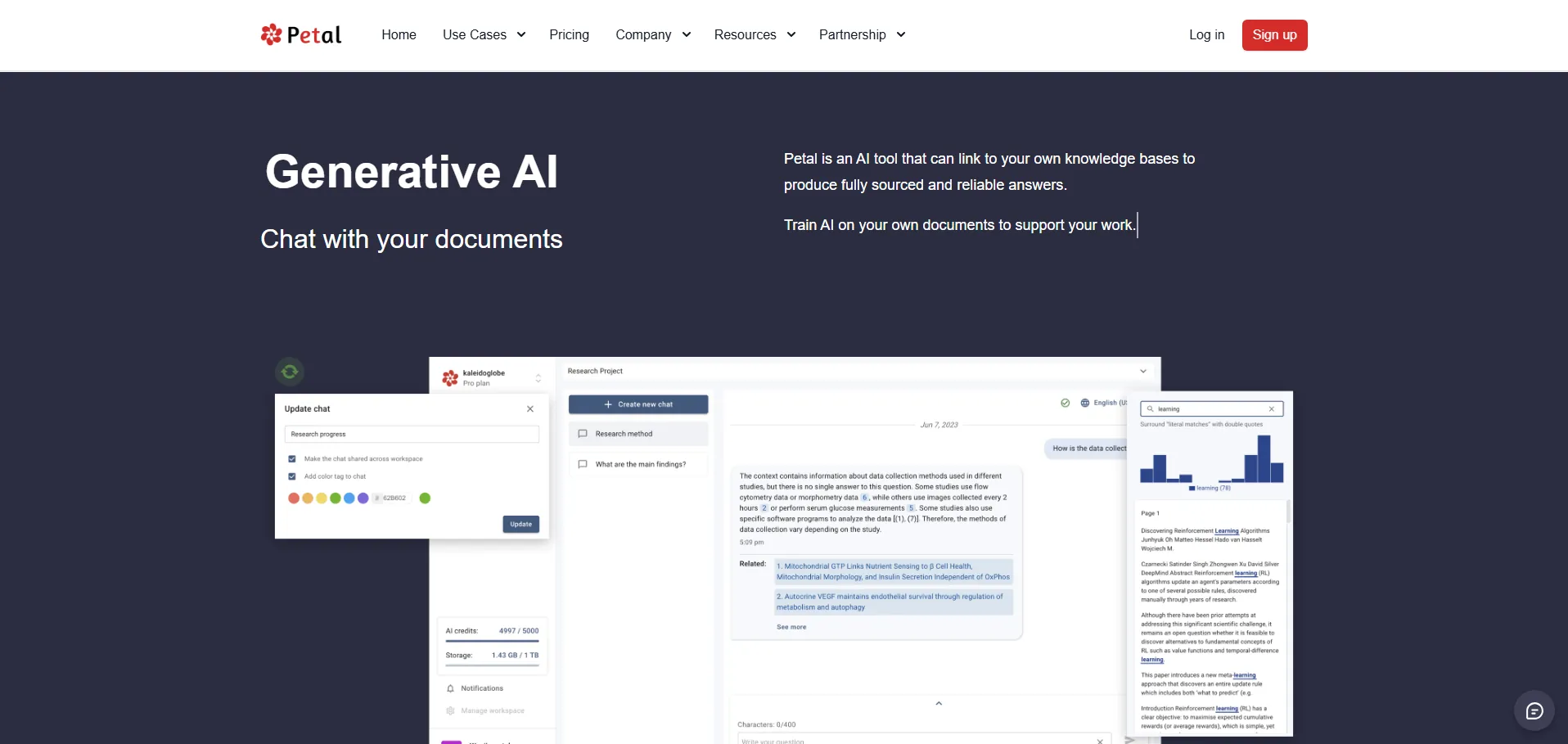The width and height of the screenshot is (1568, 744).
Task: Clear the learning search field
Action: [x=1271, y=409]
